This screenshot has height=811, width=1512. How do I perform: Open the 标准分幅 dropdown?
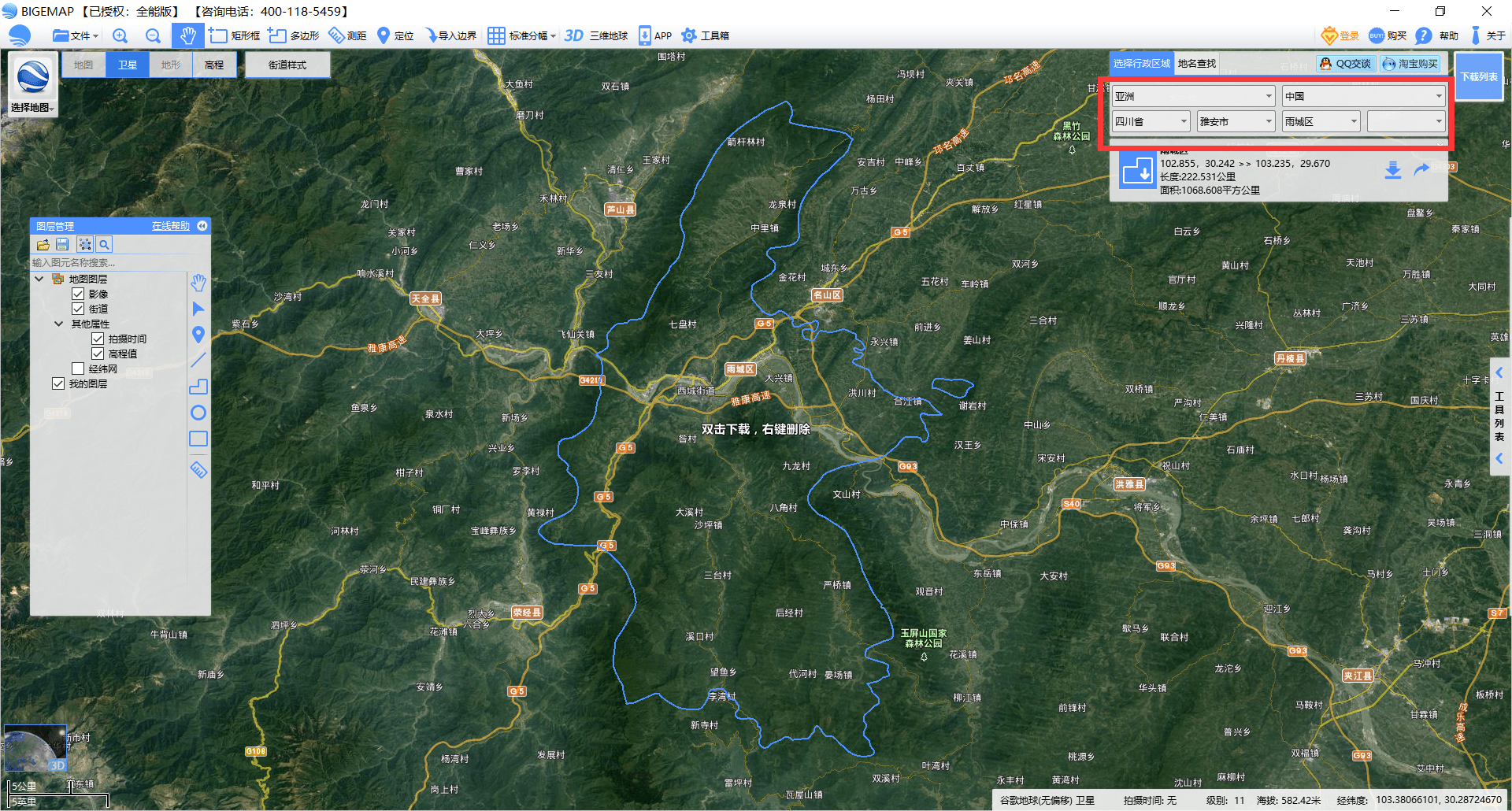point(522,35)
